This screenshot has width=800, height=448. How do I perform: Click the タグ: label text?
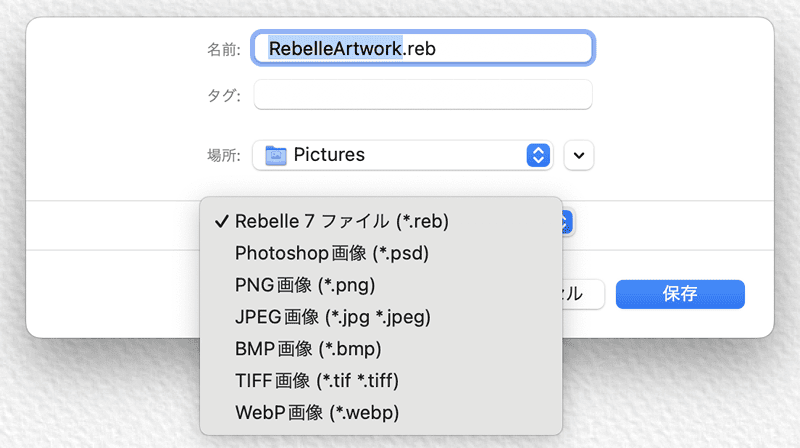pyautogui.click(x=223, y=96)
